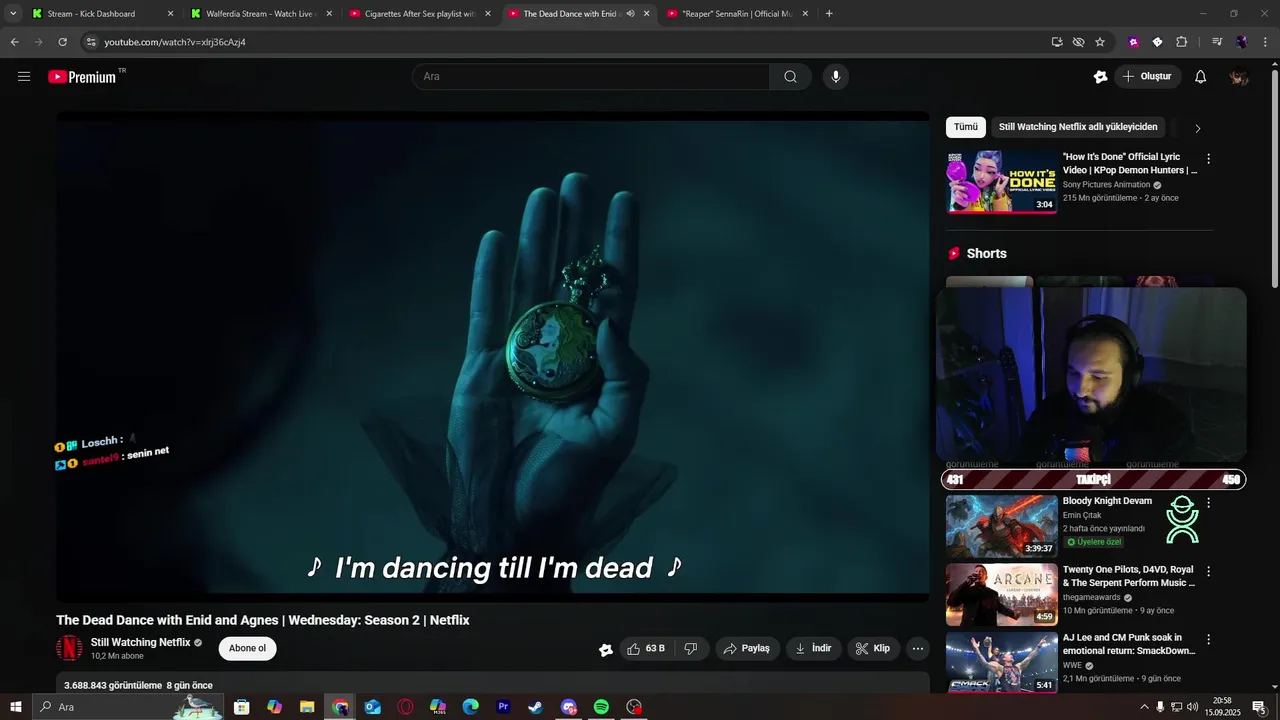Open the purple extension icon
This screenshot has width=1280, height=720.
pyautogui.click(x=1133, y=42)
